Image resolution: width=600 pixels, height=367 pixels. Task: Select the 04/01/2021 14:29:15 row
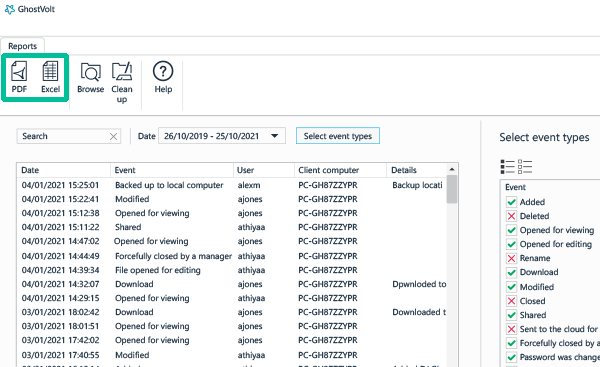pyautogui.click(x=232, y=298)
